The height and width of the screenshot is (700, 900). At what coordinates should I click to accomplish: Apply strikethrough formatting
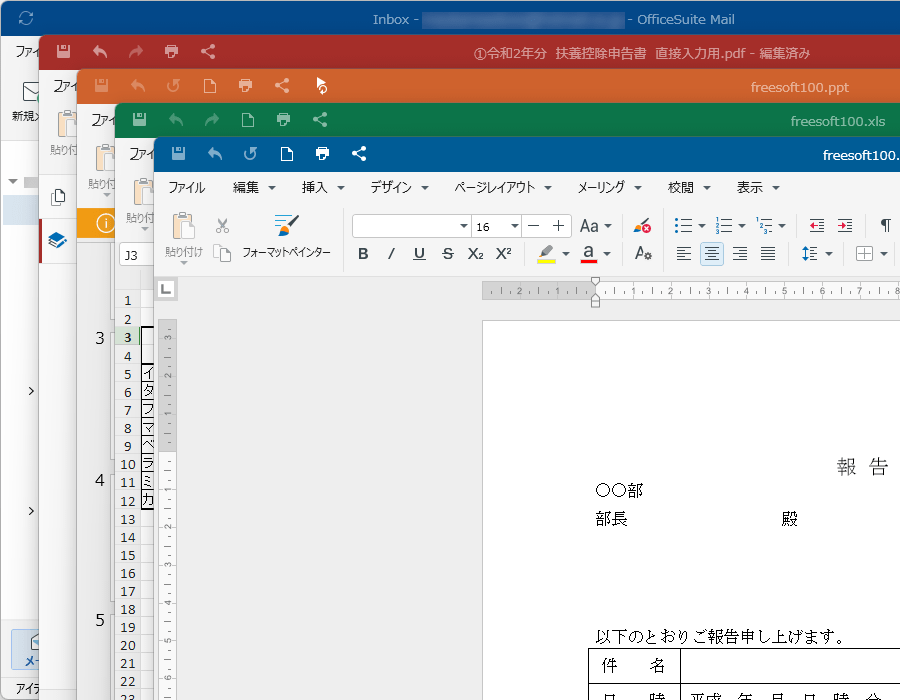click(x=448, y=254)
